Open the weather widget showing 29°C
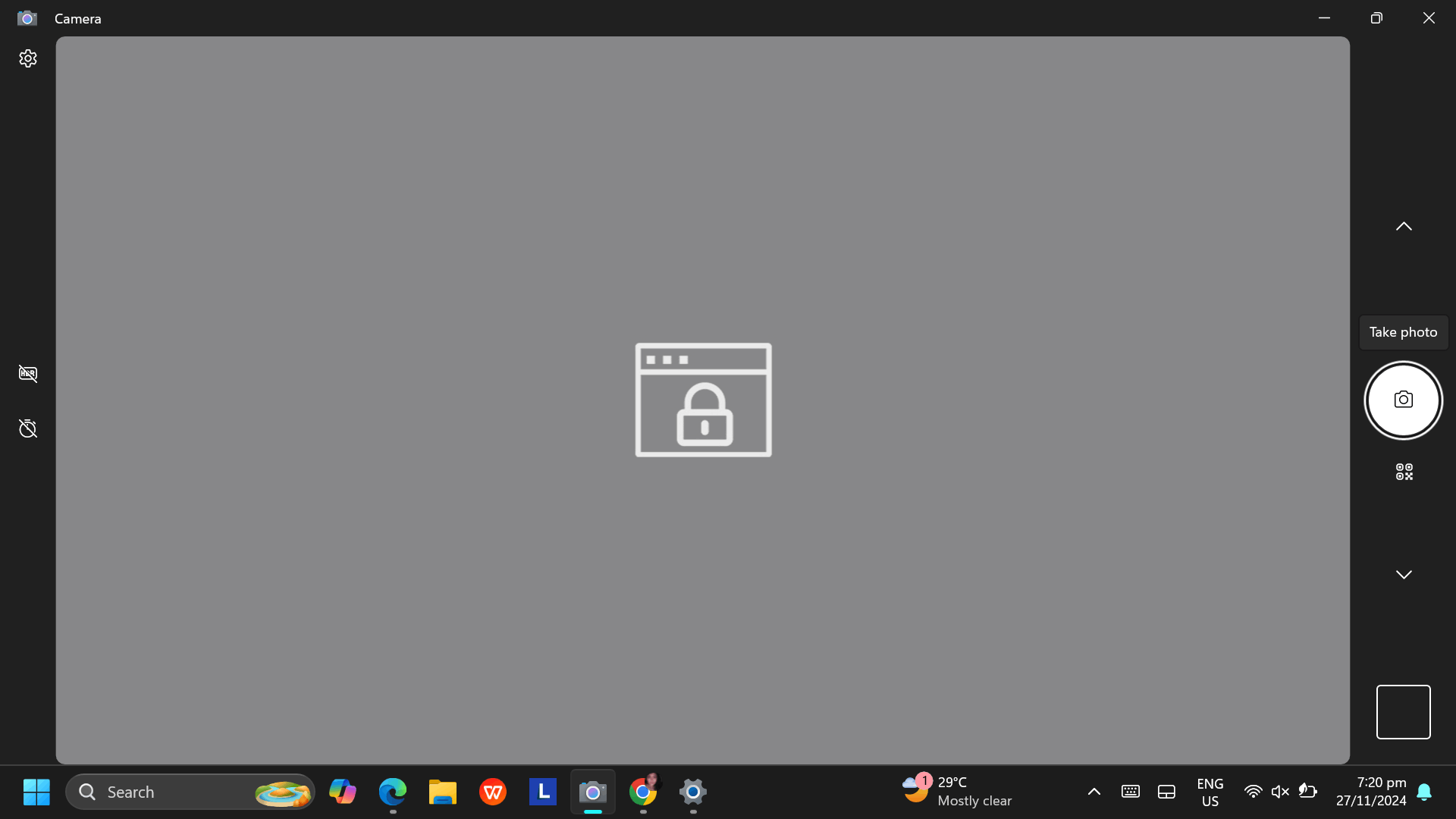The width and height of the screenshot is (1456, 819). point(957,792)
